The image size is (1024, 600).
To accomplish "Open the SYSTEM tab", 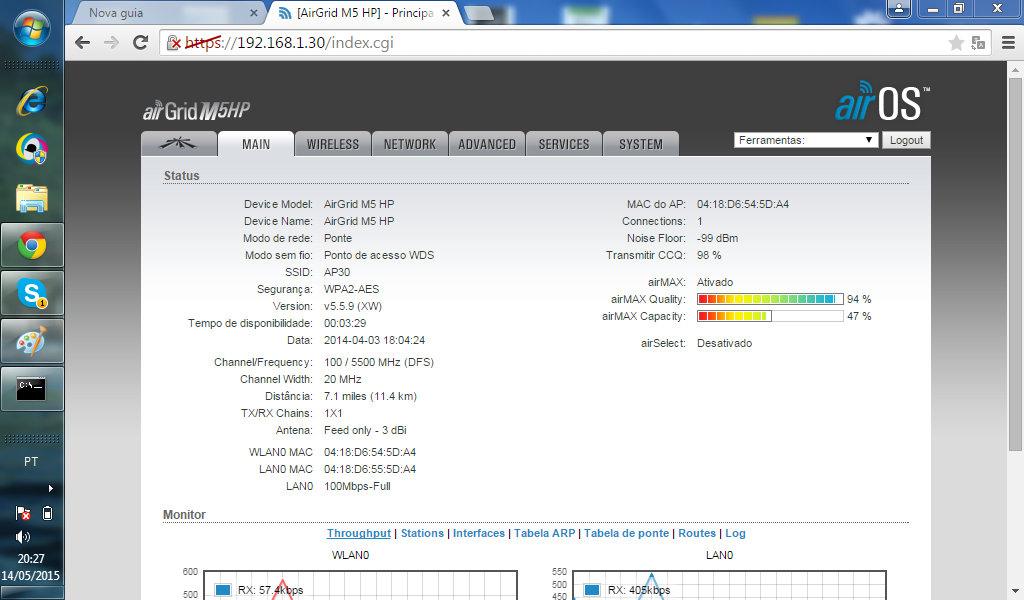I will pos(641,144).
